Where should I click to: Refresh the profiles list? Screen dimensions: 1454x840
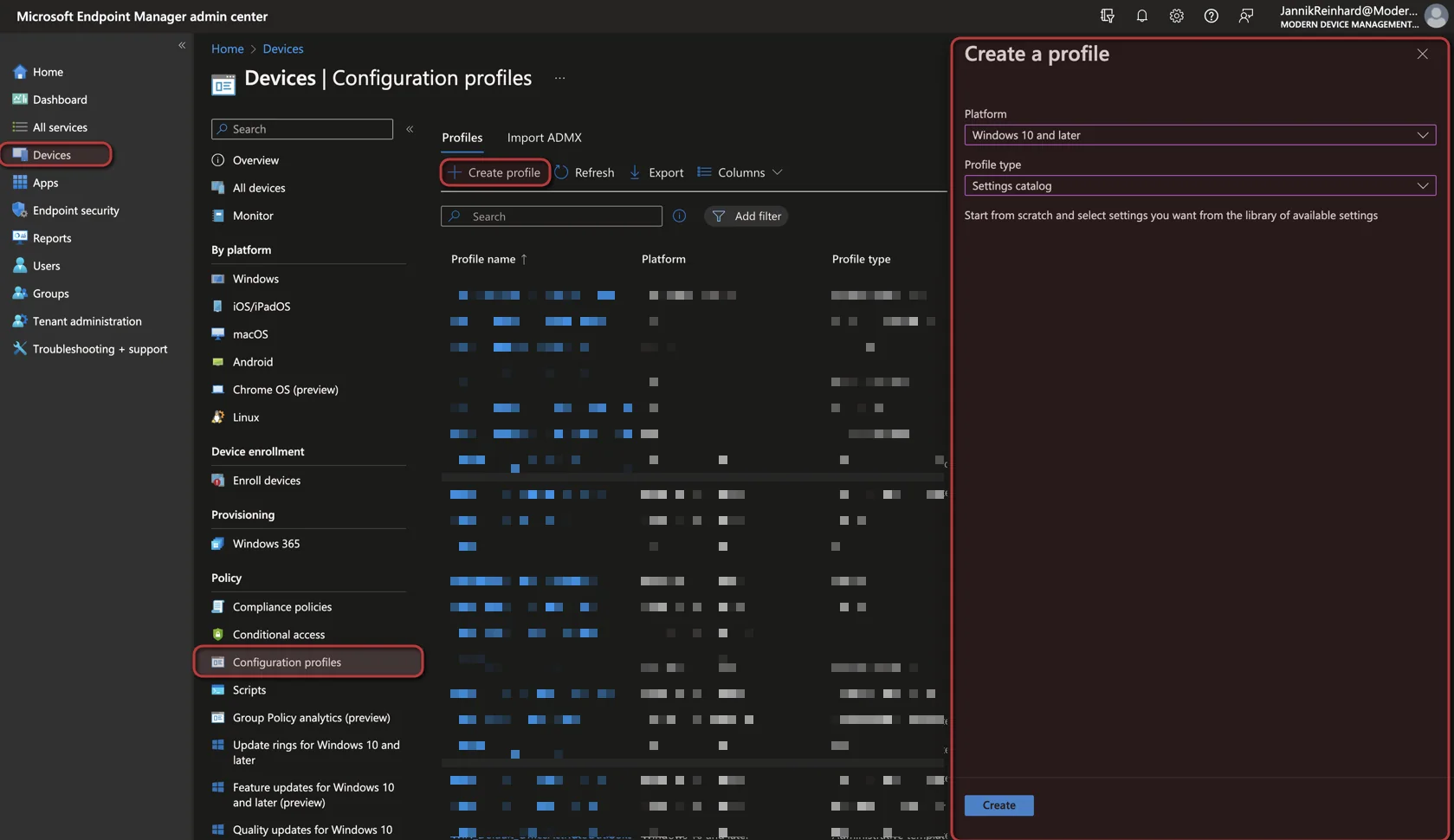pos(585,172)
